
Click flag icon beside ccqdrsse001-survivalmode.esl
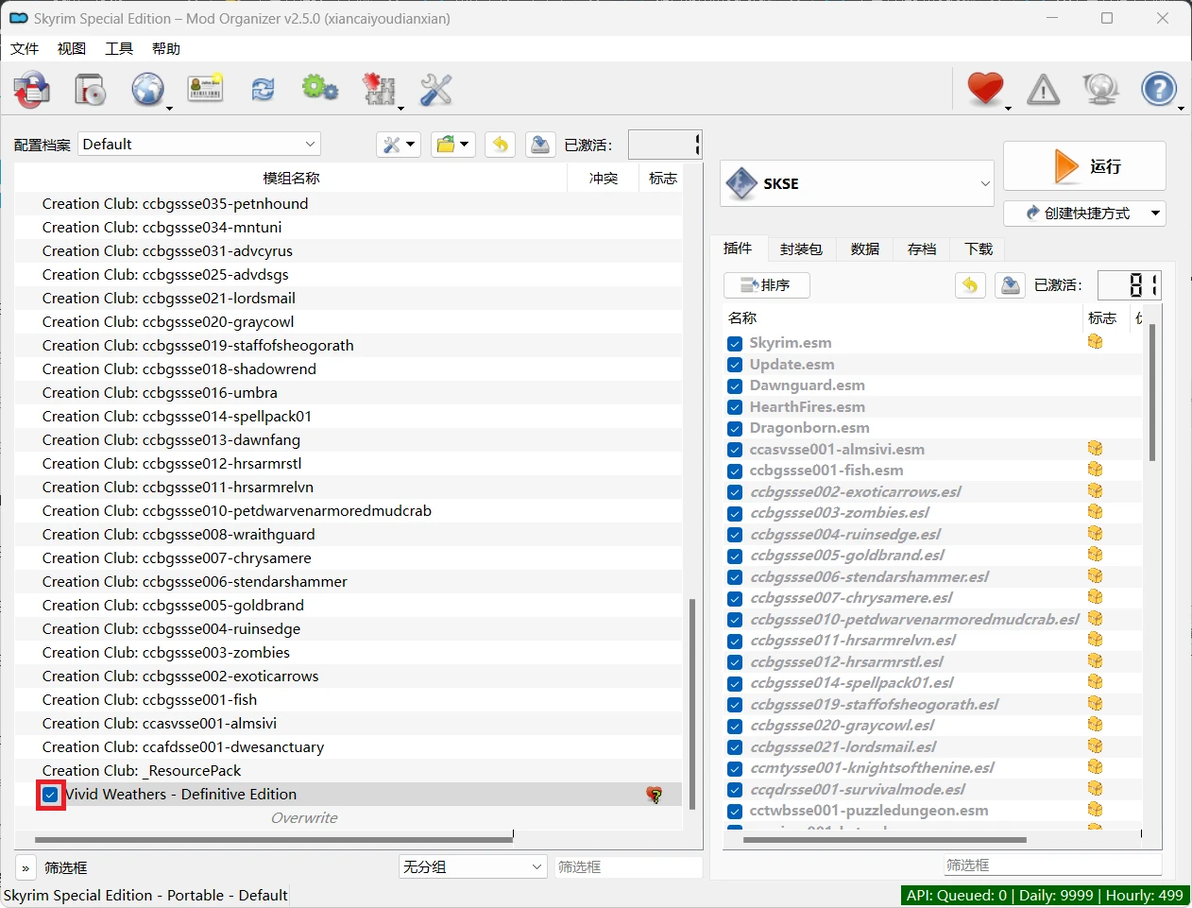point(1095,789)
